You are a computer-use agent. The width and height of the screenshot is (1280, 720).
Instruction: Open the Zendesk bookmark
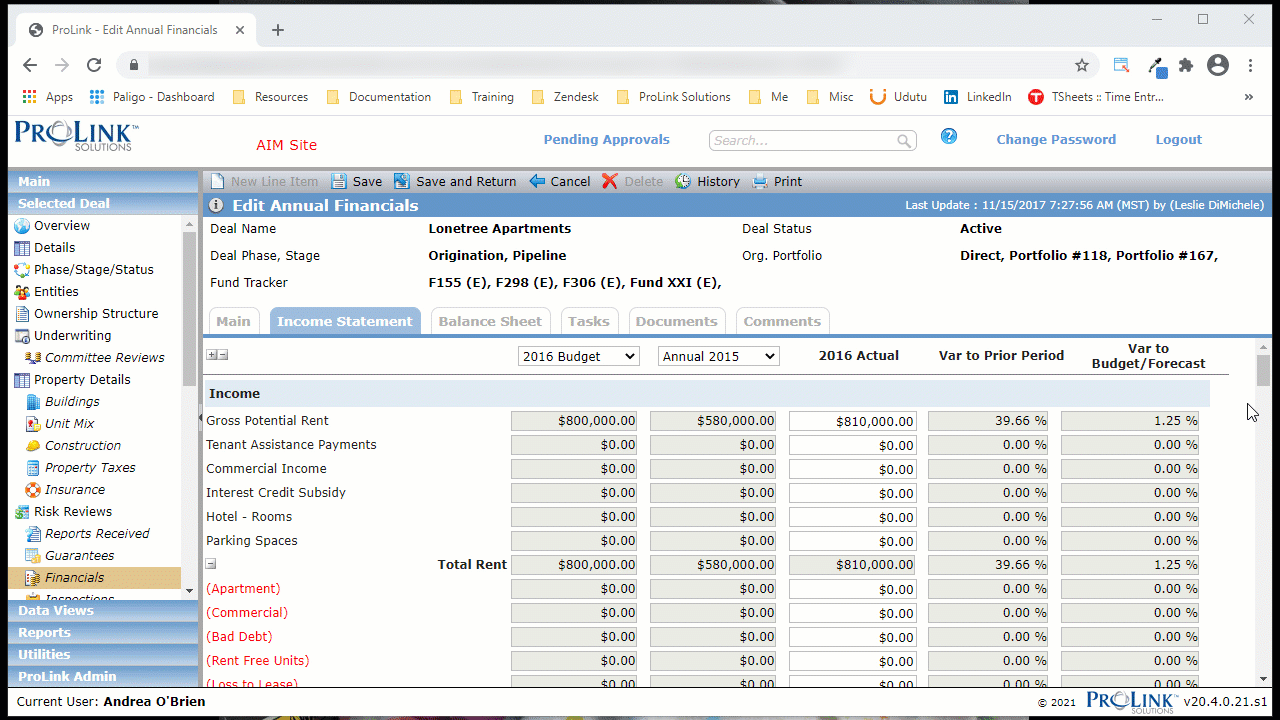(x=565, y=97)
